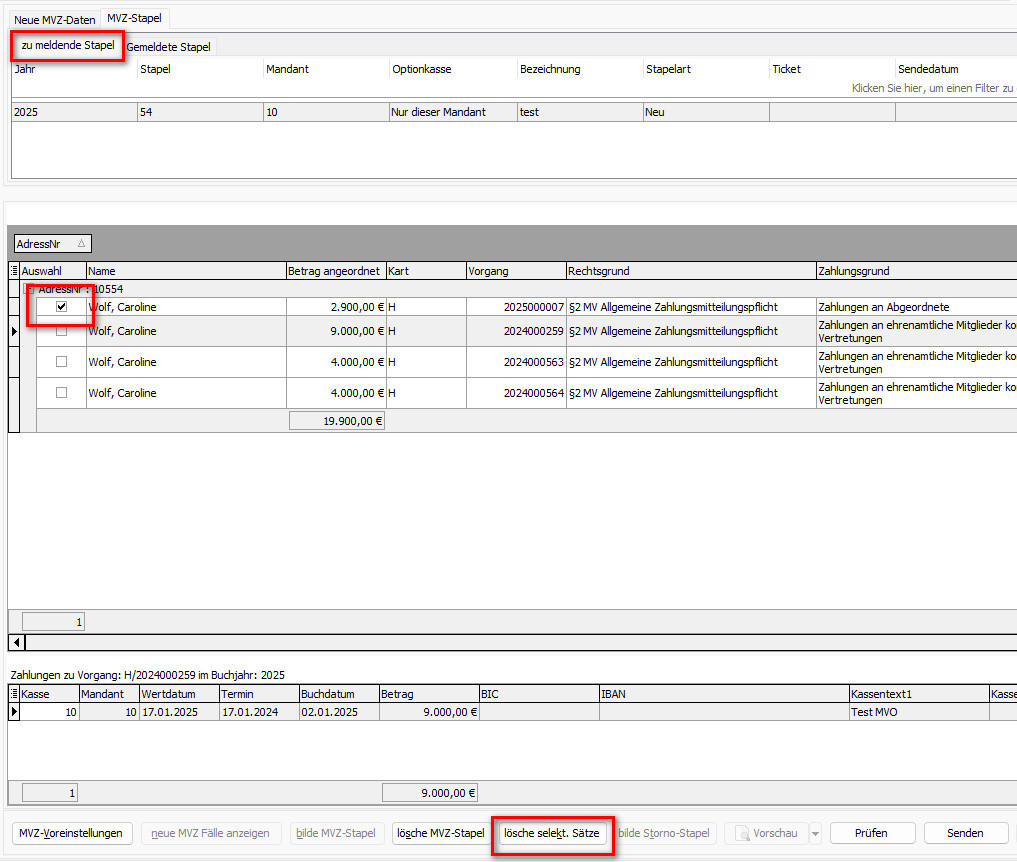Open column chooser icon in Kasse grid
This screenshot has width=1017, height=862.
click(x=14, y=694)
